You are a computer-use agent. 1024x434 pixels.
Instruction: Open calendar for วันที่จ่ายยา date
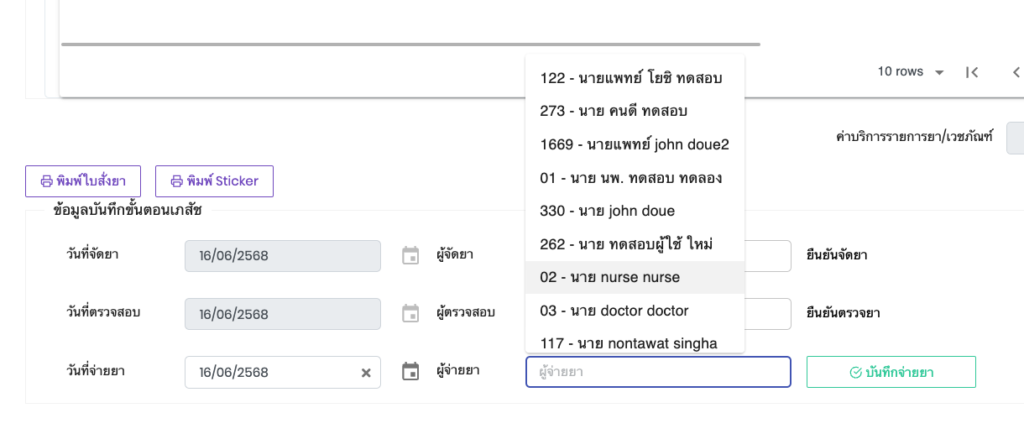pyautogui.click(x=410, y=372)
